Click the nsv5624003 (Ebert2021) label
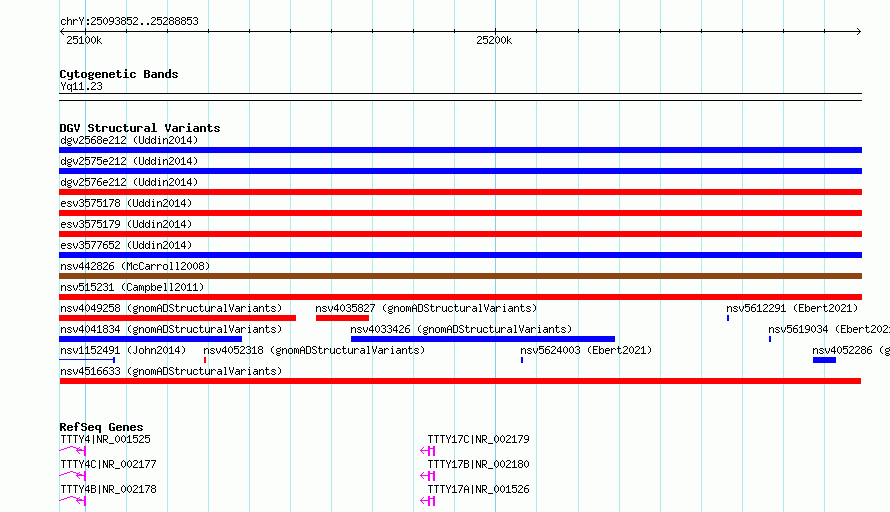Image resolution: width=890 pixels, height=512 pixels. pyautogui.click(x=586, y=350)
